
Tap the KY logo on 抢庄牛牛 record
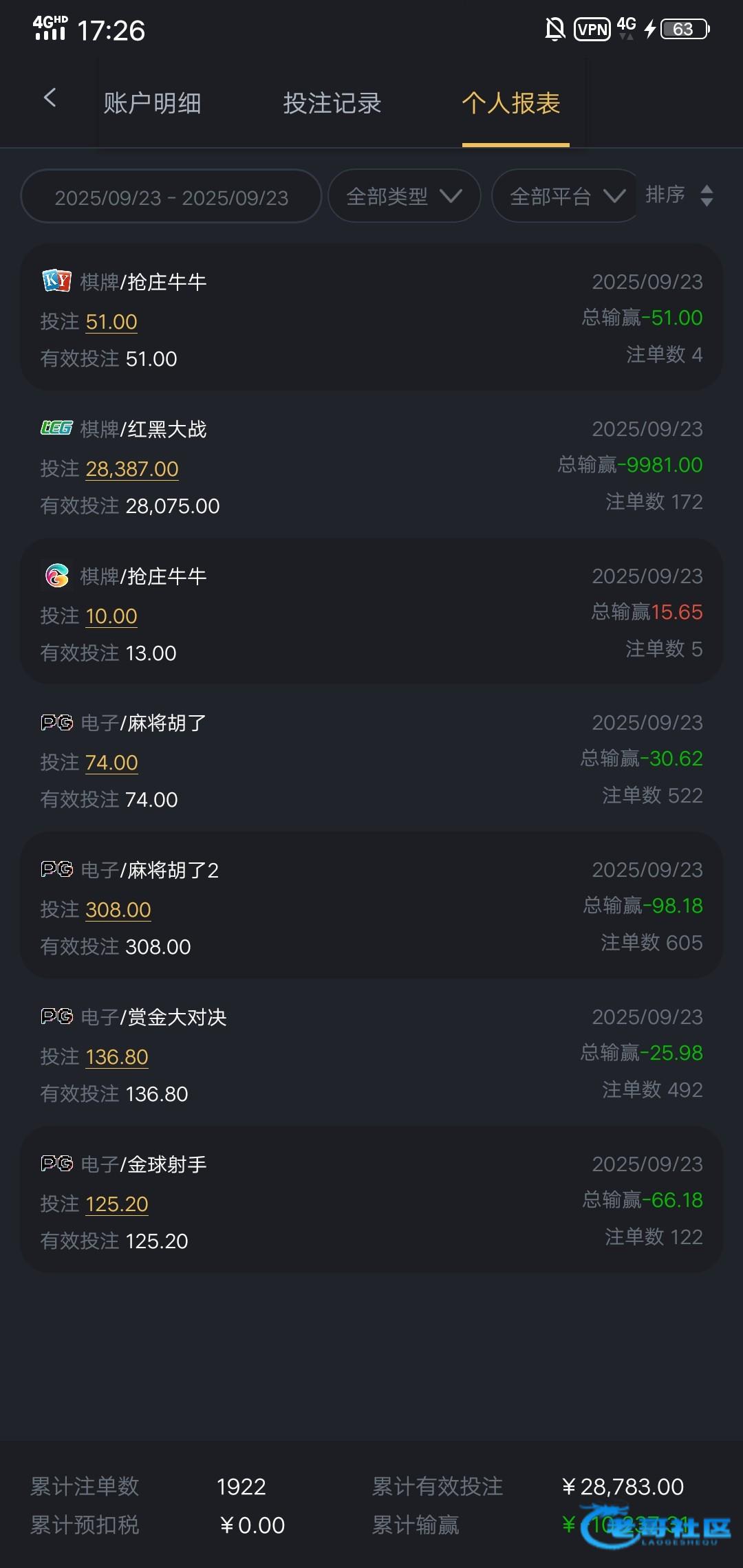[56, 281]
